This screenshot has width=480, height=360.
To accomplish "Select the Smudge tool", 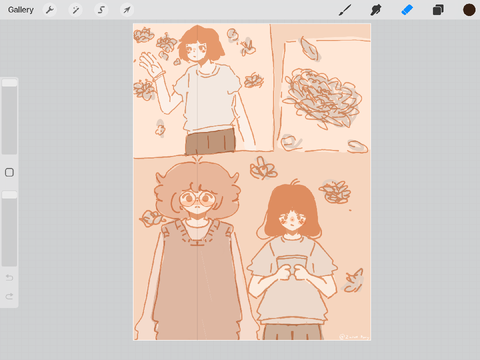I will (376, 10).
